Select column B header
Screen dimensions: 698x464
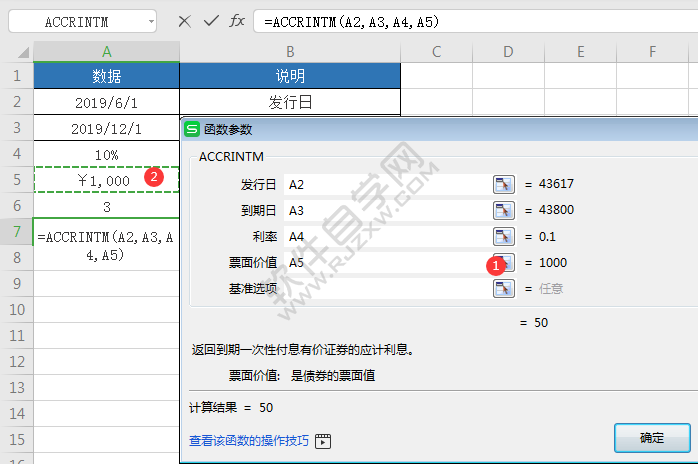(x=290, y=52)
